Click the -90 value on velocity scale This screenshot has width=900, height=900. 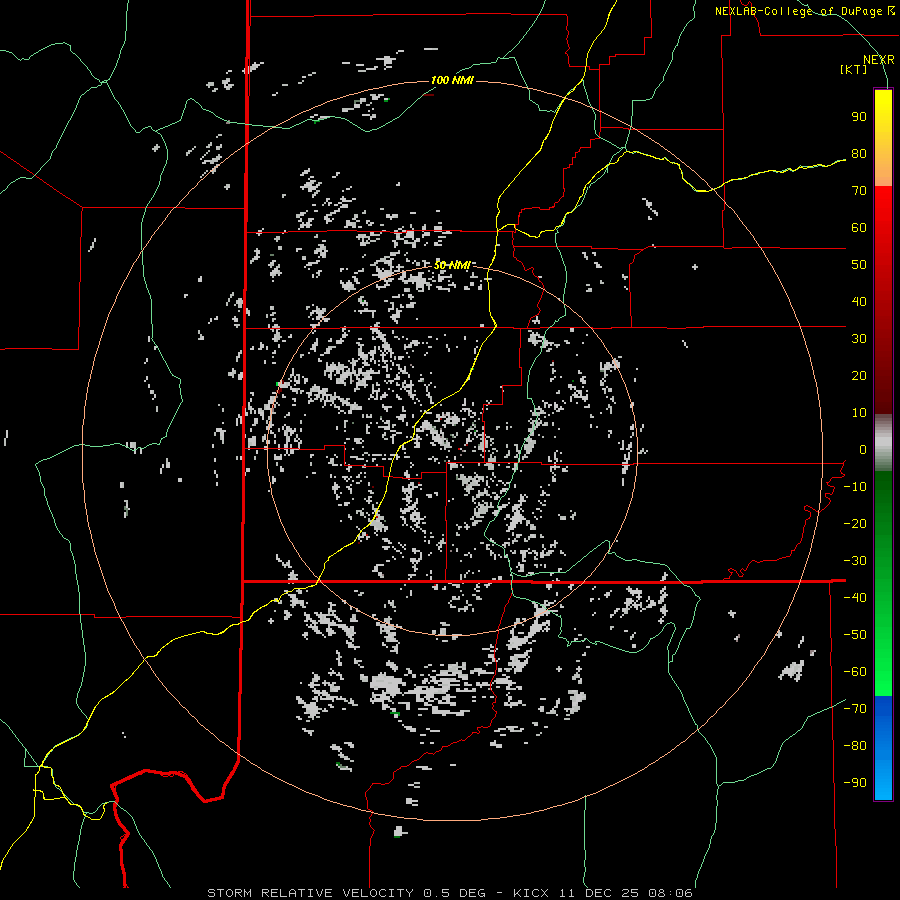(x=855, y=783)
